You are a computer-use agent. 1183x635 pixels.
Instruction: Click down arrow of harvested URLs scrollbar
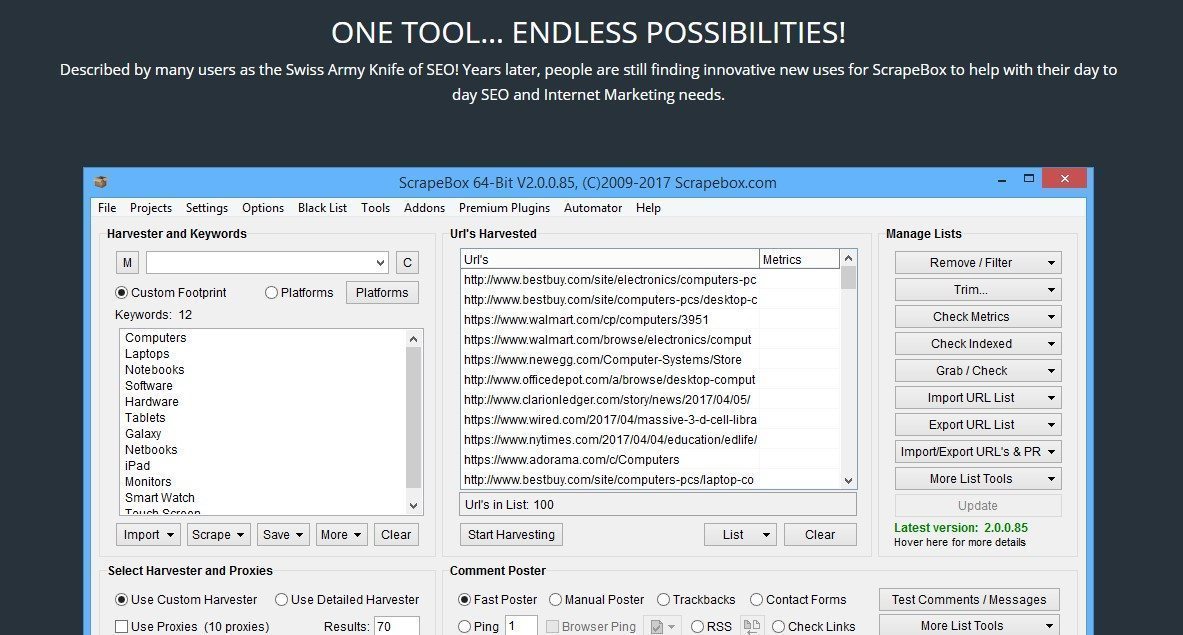pos(848,481)
